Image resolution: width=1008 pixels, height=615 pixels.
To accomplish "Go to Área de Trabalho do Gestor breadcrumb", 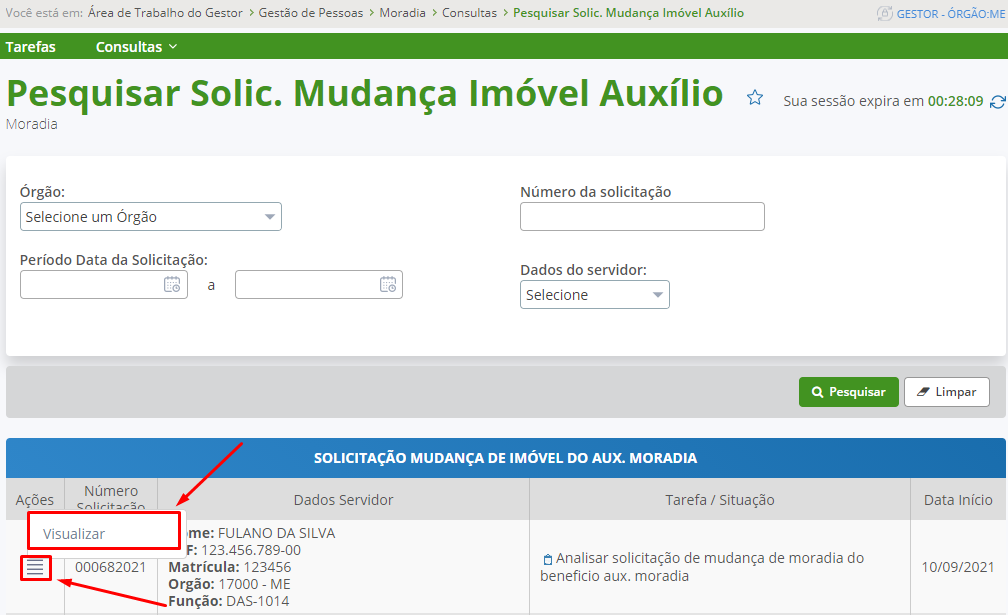I will point(165,13).
